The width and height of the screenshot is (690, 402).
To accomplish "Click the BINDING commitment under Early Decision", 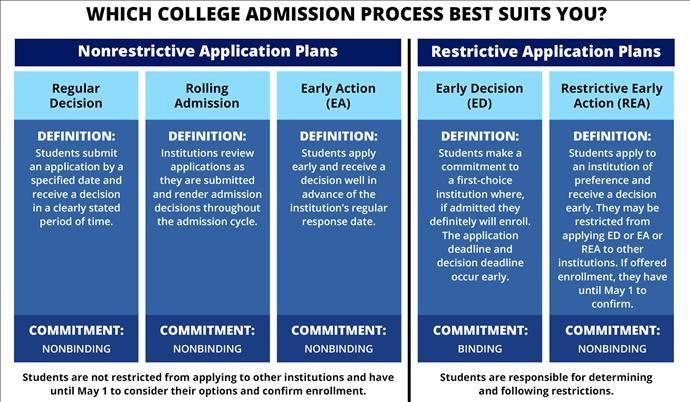I will coord(480,349).
